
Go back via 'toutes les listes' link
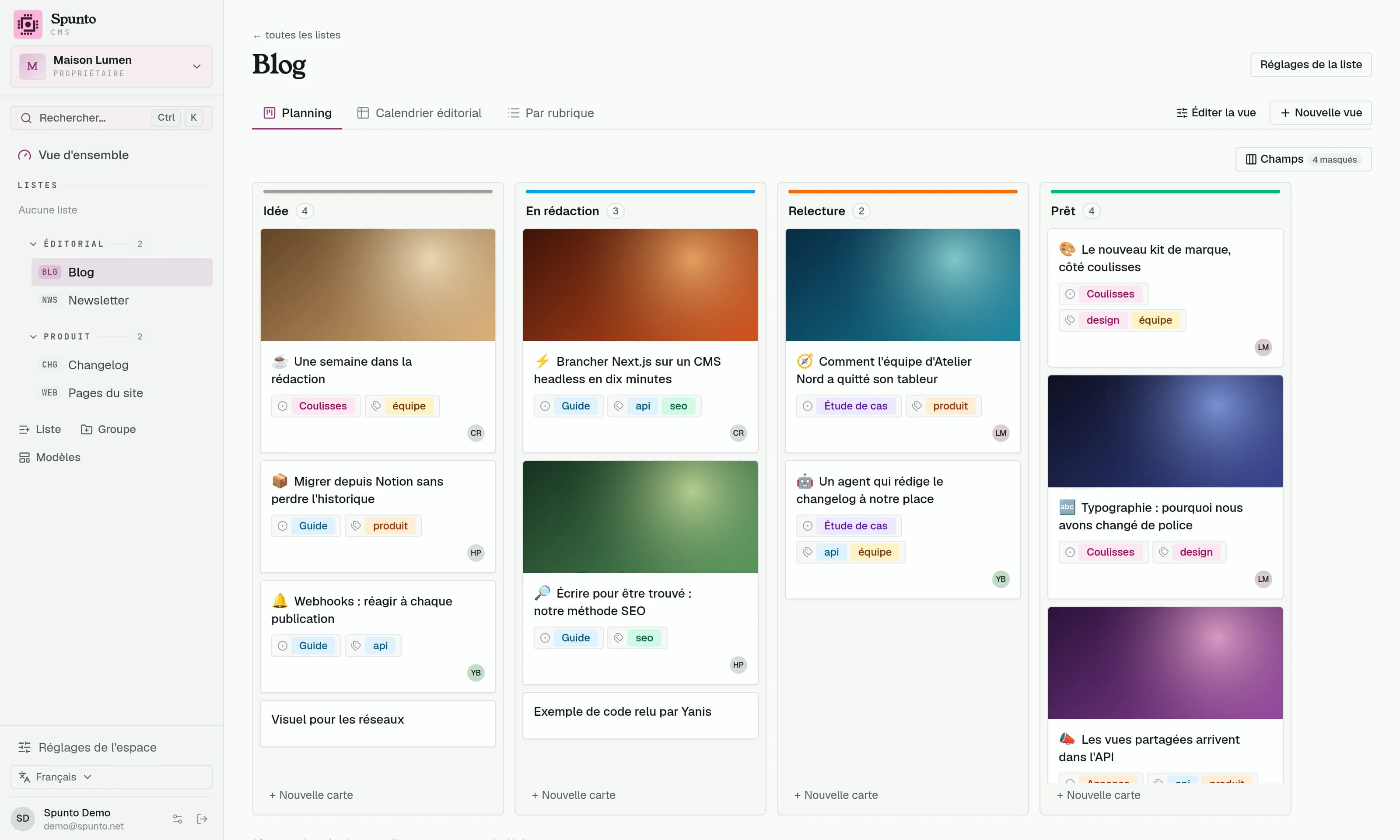pos(297,35)
